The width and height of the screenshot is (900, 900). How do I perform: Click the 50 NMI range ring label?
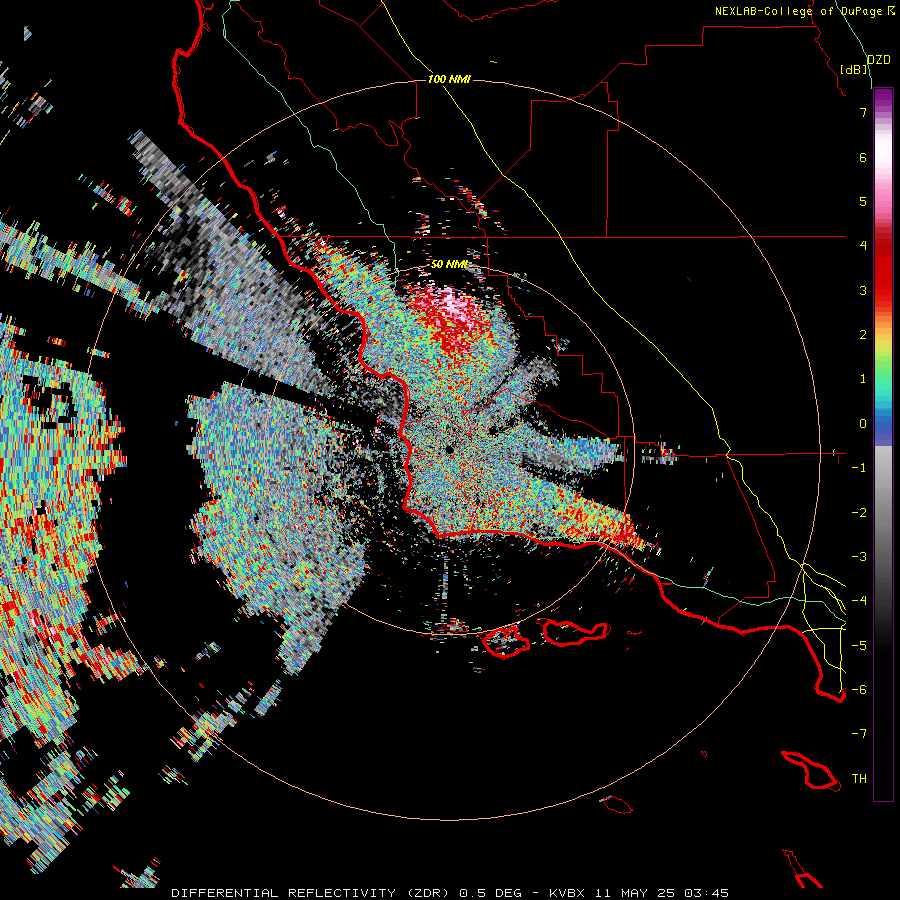(x=449, y=265)
